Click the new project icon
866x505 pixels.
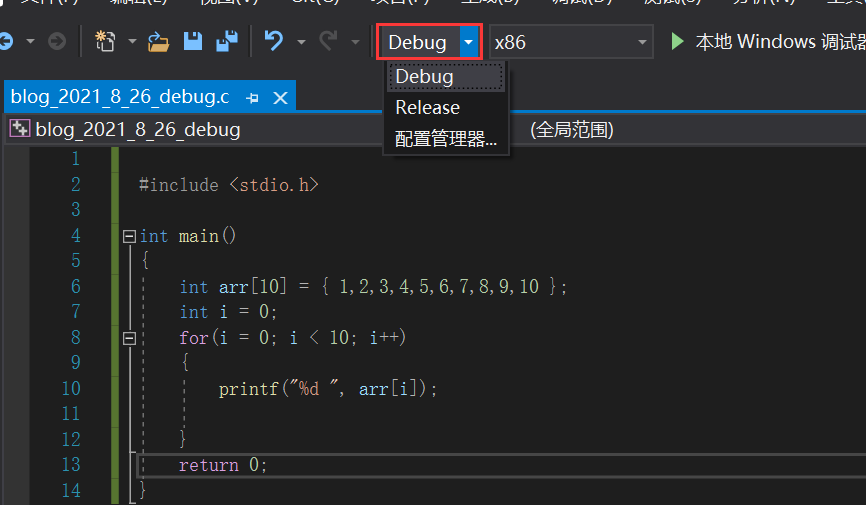[x=105, y=41]
